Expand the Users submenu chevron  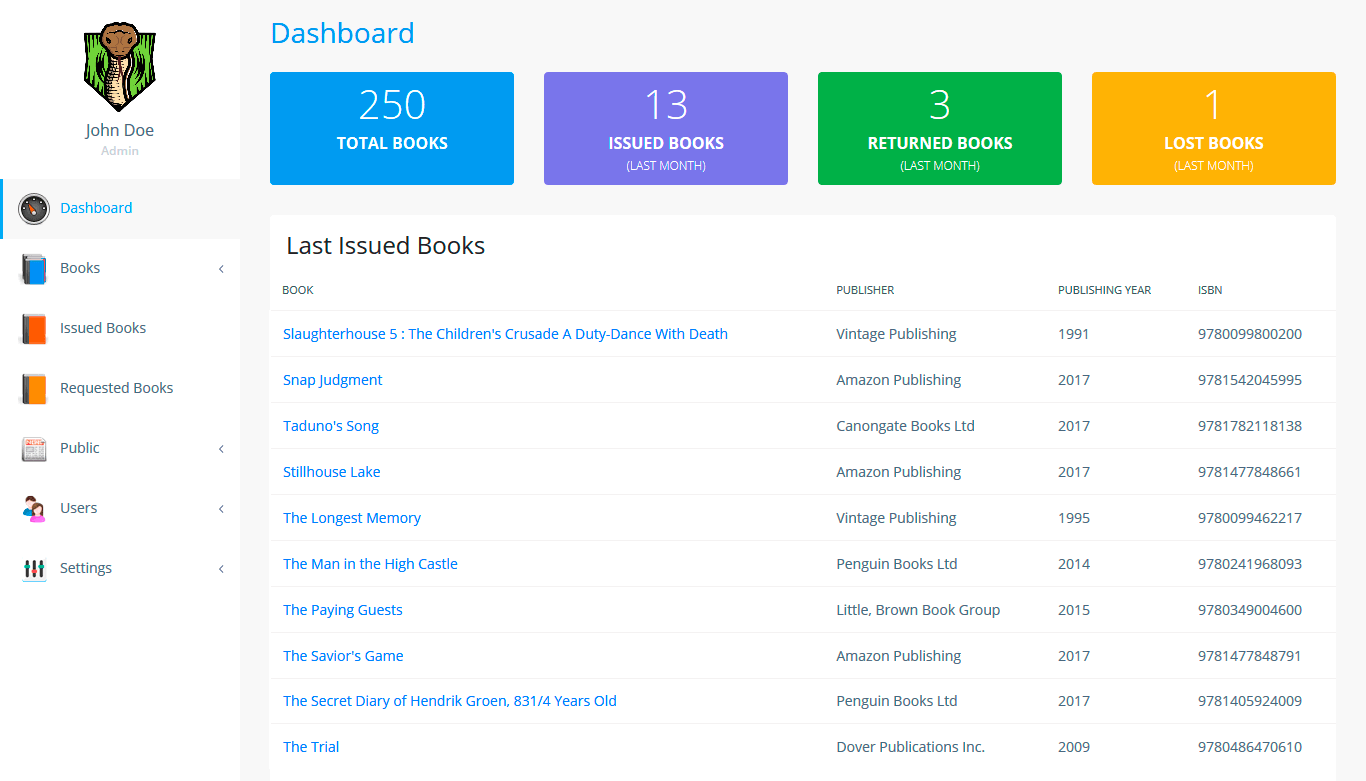tap(221, 509)
